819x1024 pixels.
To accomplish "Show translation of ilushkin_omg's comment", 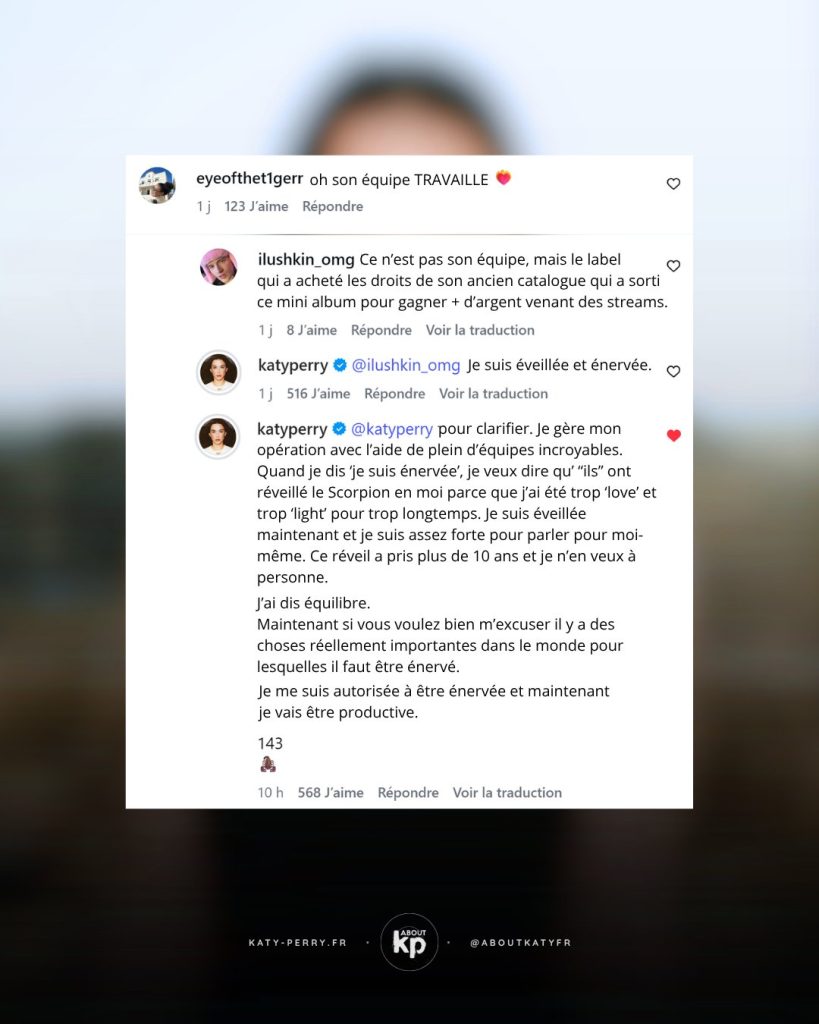I will (x=480, y=330).
